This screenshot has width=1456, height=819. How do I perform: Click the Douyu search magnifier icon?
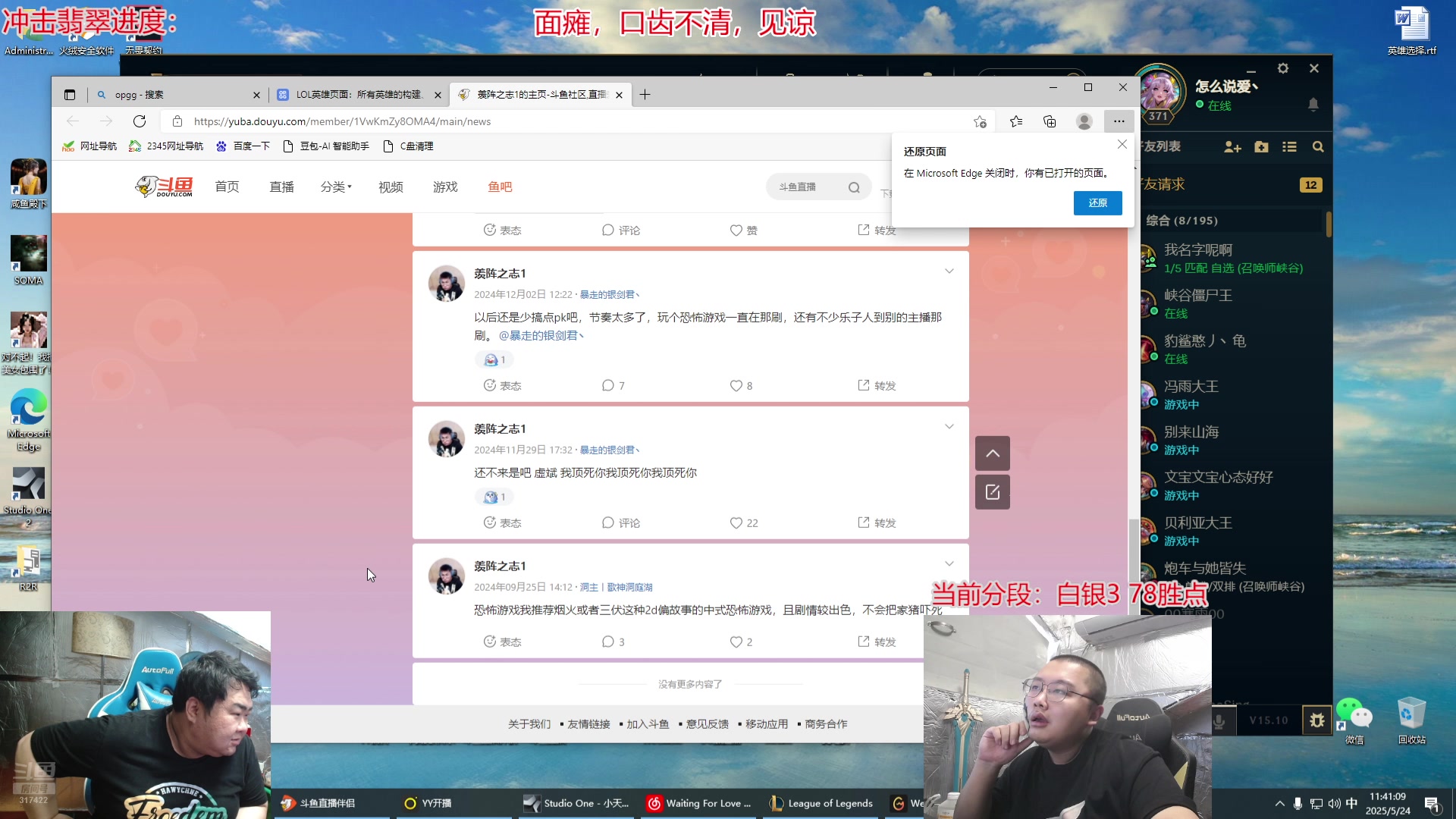pos(854,187)
